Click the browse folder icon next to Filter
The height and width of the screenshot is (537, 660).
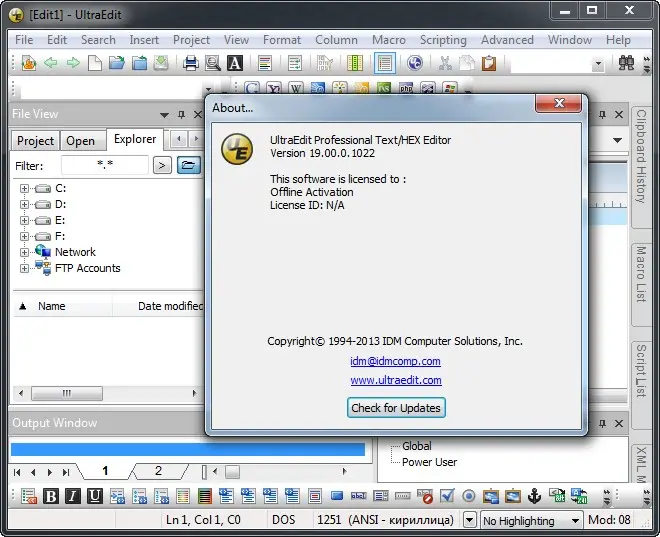[188, 165]
